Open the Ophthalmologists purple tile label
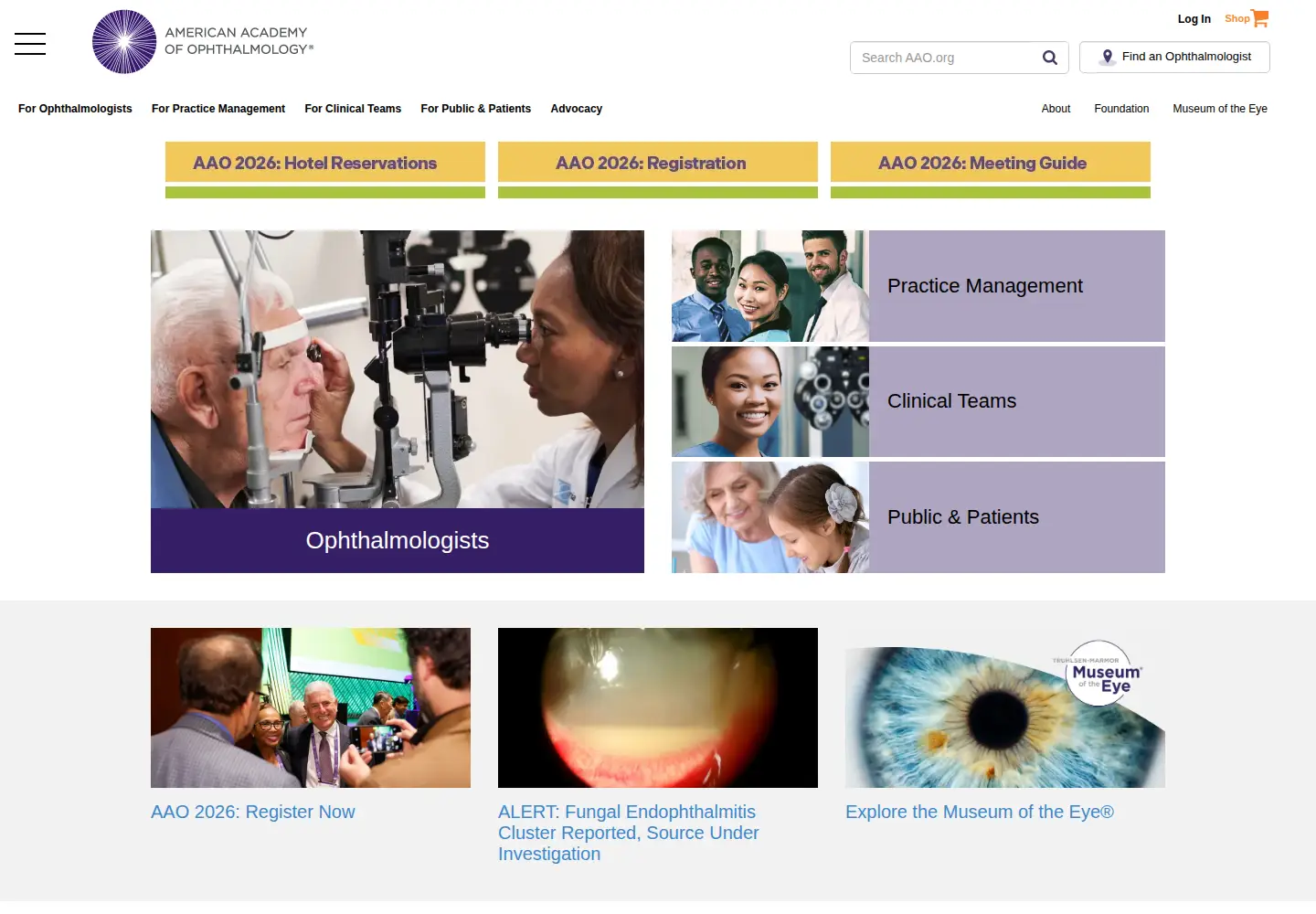The image size is (1316, 914). [x=398, y=540]
